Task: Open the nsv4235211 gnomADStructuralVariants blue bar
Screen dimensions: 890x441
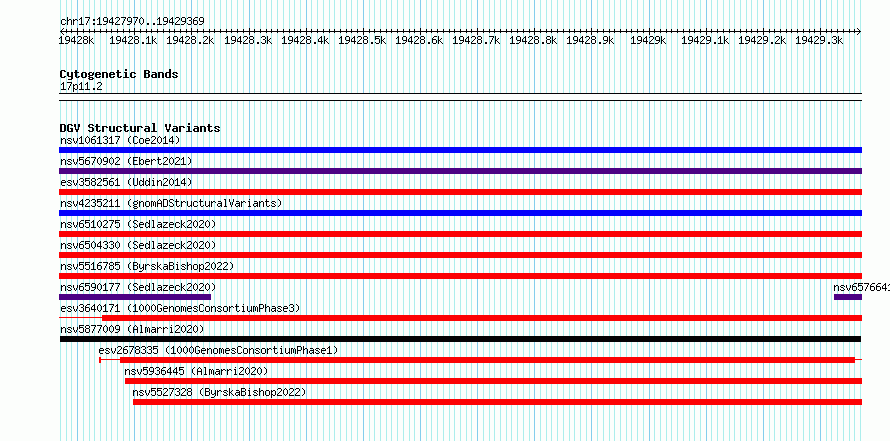Action: click(460, 213)
